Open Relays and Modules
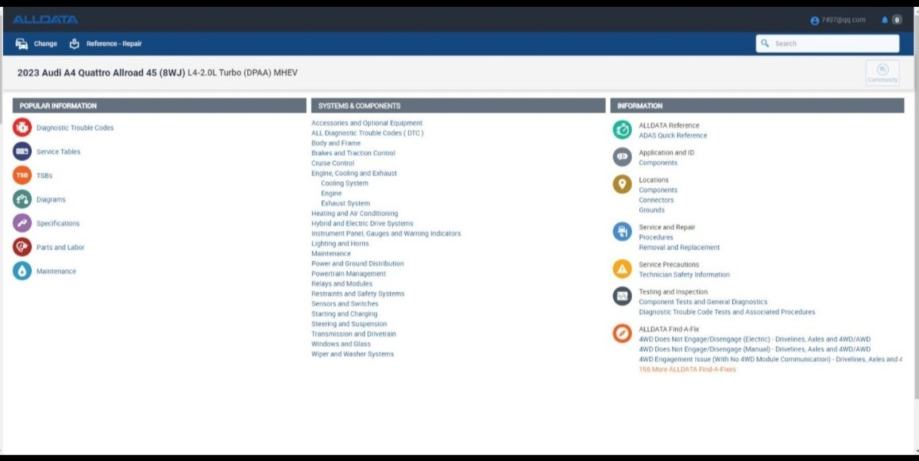 click(x=342, y=284)
